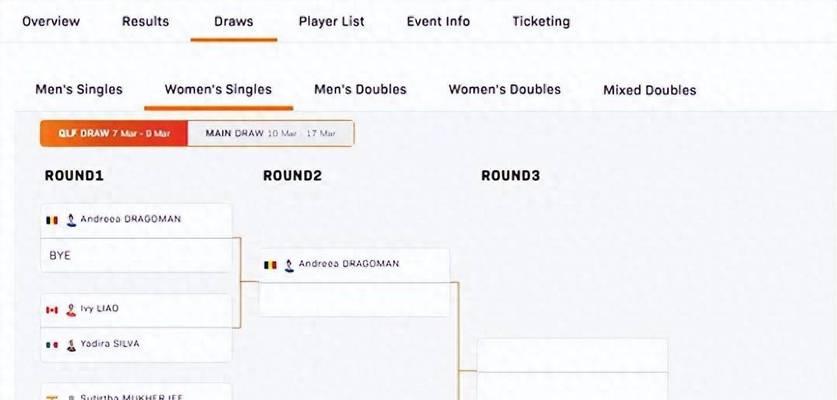
Task: Click Romania flag in Round 2 Dragoman entry
Action: click(271, 265)
